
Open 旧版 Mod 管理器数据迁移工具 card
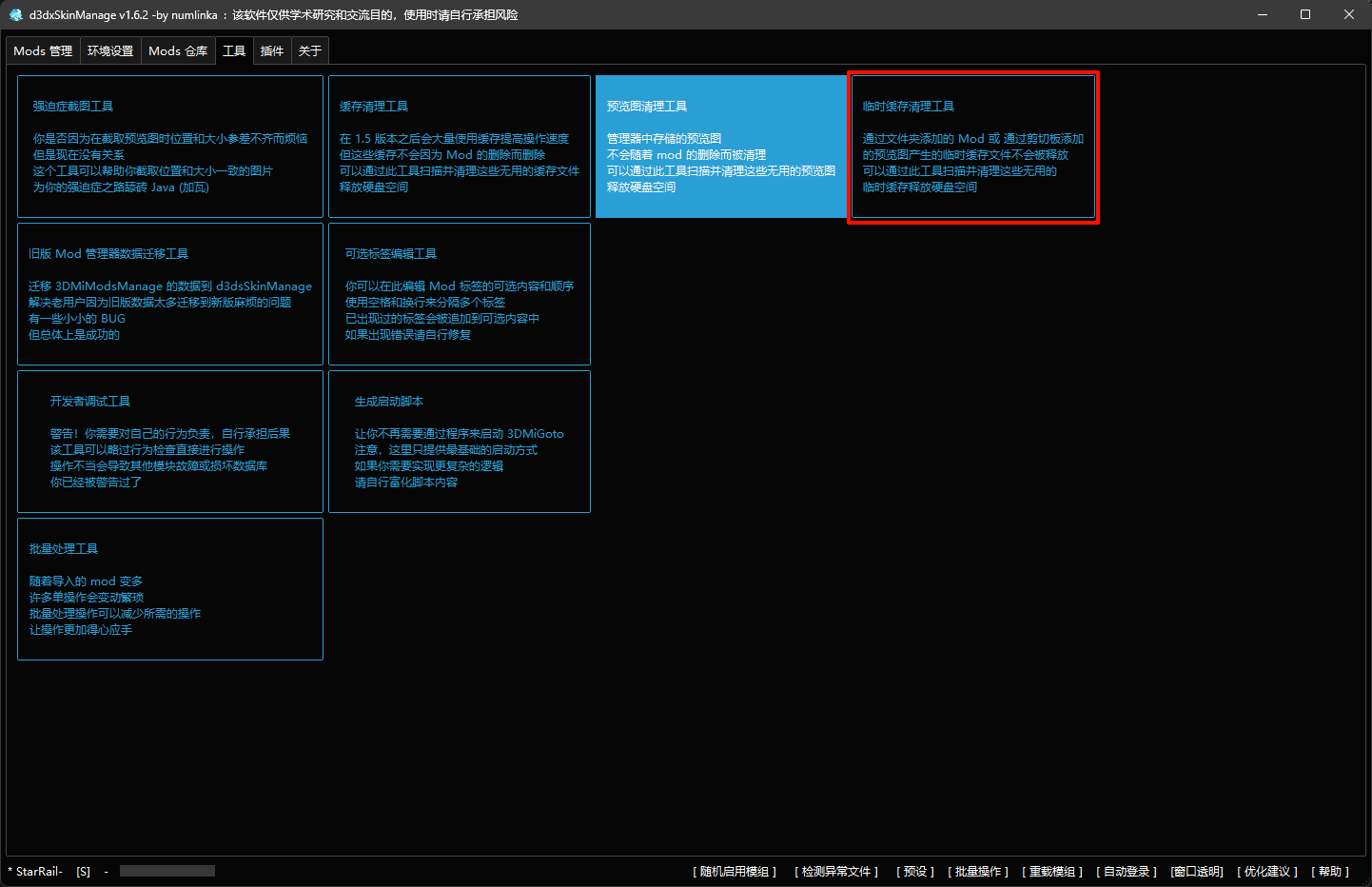[x=170, y=294]
